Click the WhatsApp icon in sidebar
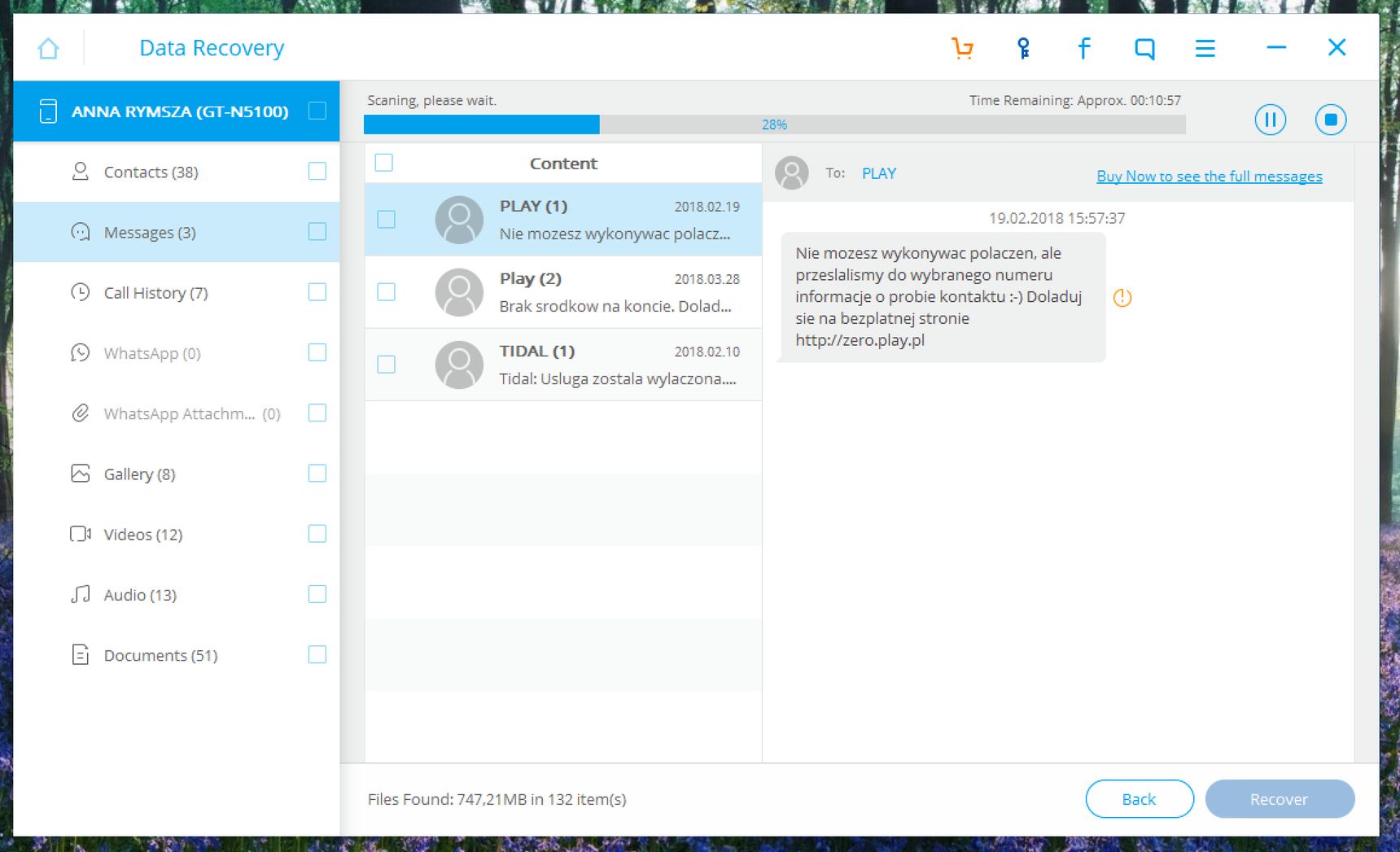The width and height of the screenshot is (1400, 852). click(x=80, y=352)
